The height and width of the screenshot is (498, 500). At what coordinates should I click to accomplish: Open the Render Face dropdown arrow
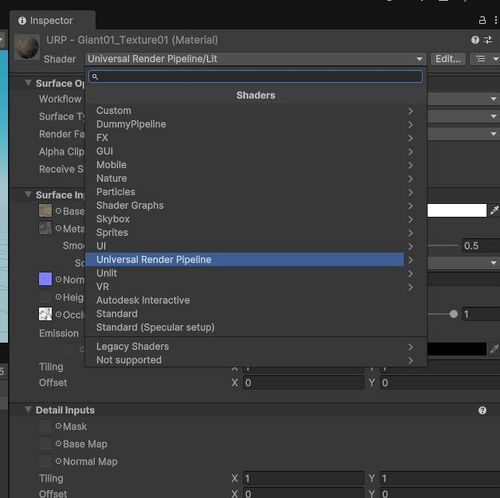pyautogui.click(x=493, y=134)
